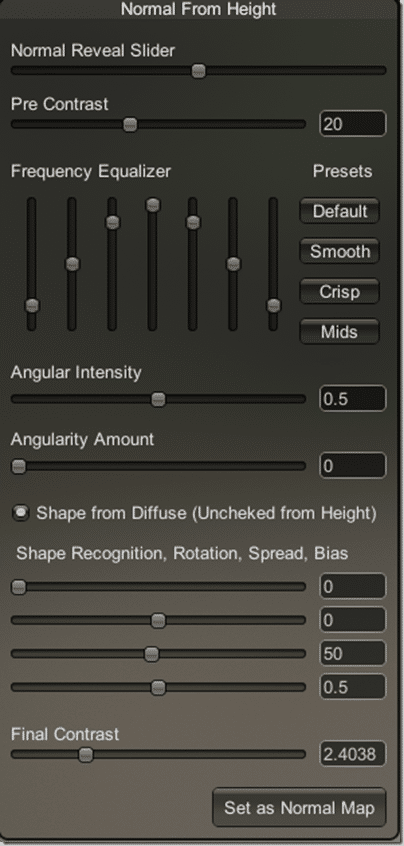Click the Normal Reveal Slider handle

pos(199,71)
